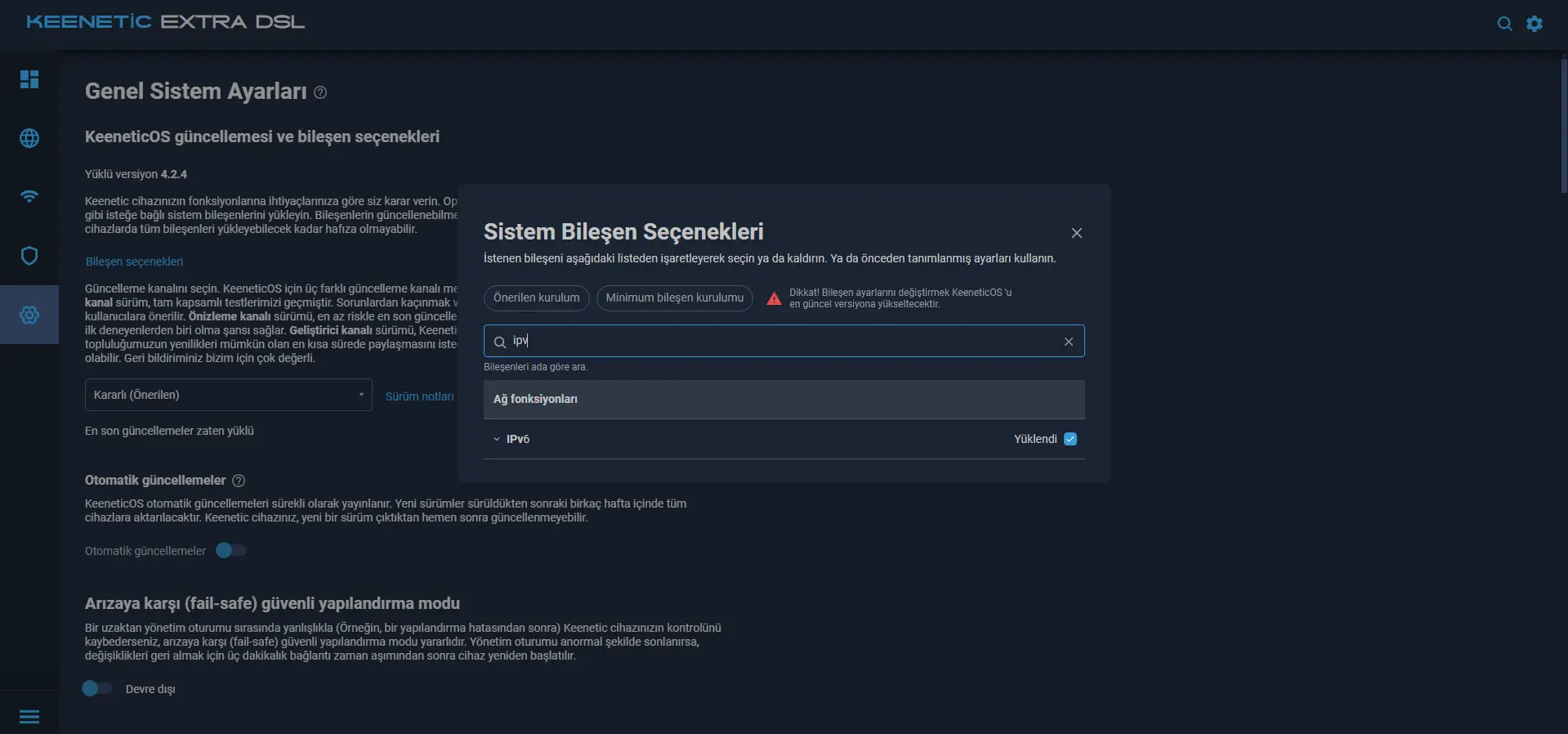Viewport: 1568px width, 734px height.
Task: Open the Sürüm notları link
Action: (x=419, y=396)
